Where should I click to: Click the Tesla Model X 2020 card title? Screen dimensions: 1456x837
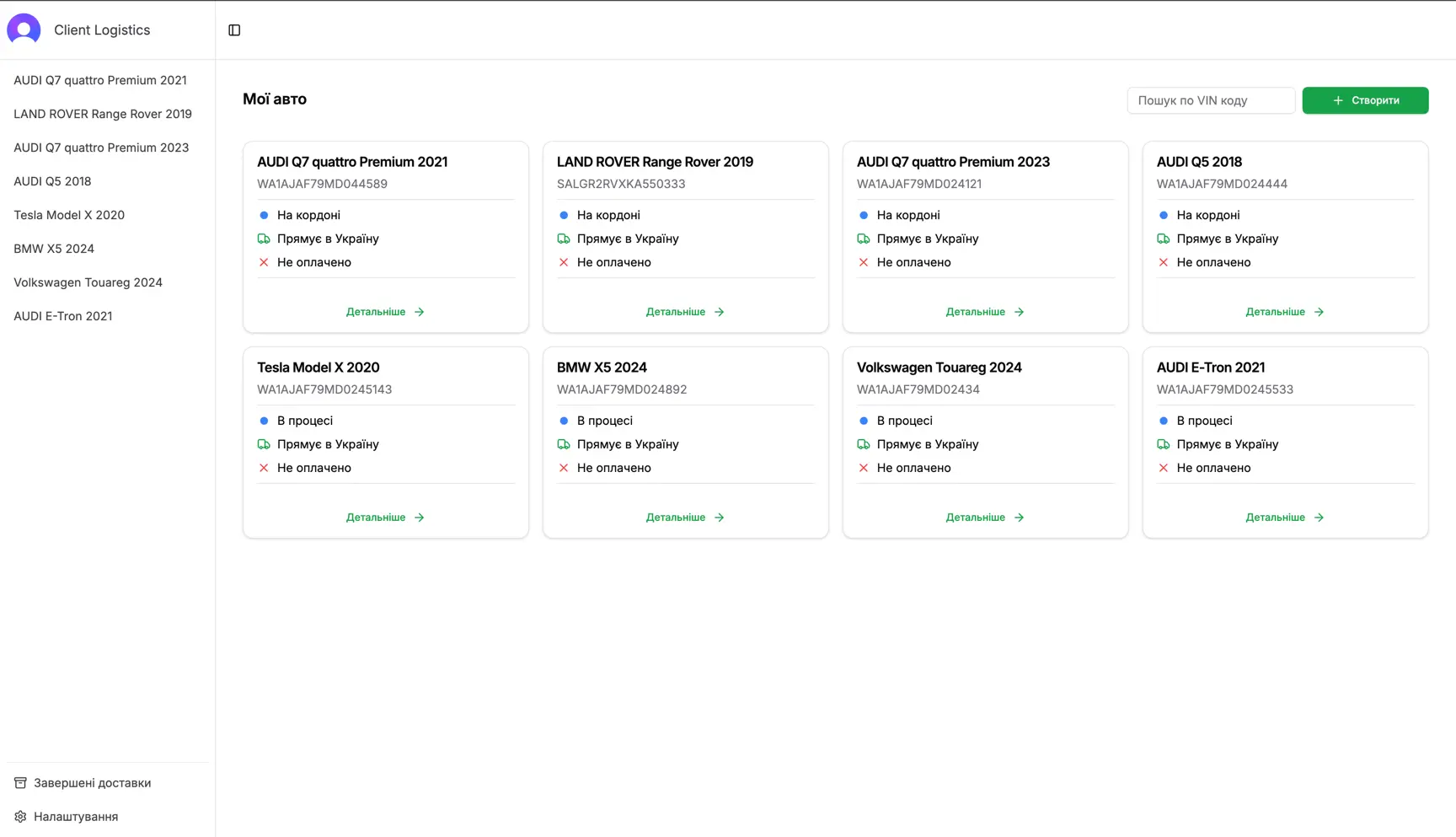click(318, 368)
